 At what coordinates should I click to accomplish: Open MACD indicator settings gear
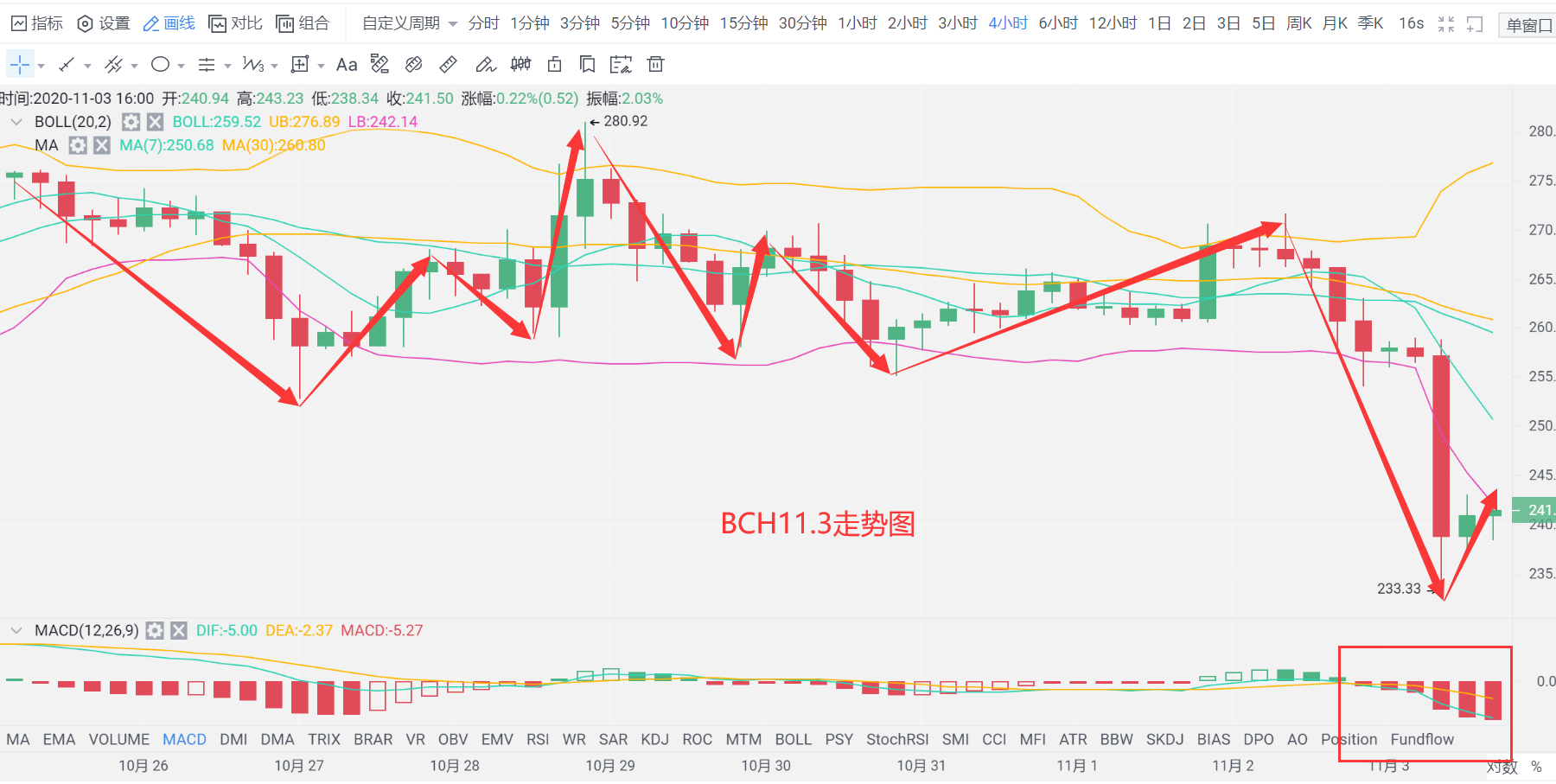155,631
